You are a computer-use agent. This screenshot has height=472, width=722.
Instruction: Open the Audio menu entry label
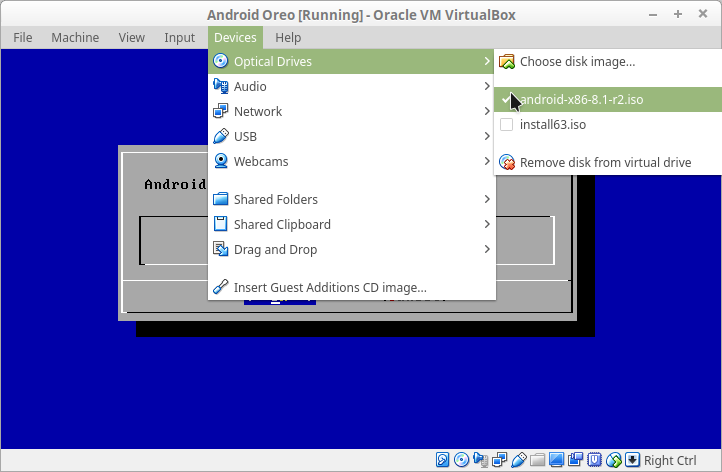(x=250, y=87)
